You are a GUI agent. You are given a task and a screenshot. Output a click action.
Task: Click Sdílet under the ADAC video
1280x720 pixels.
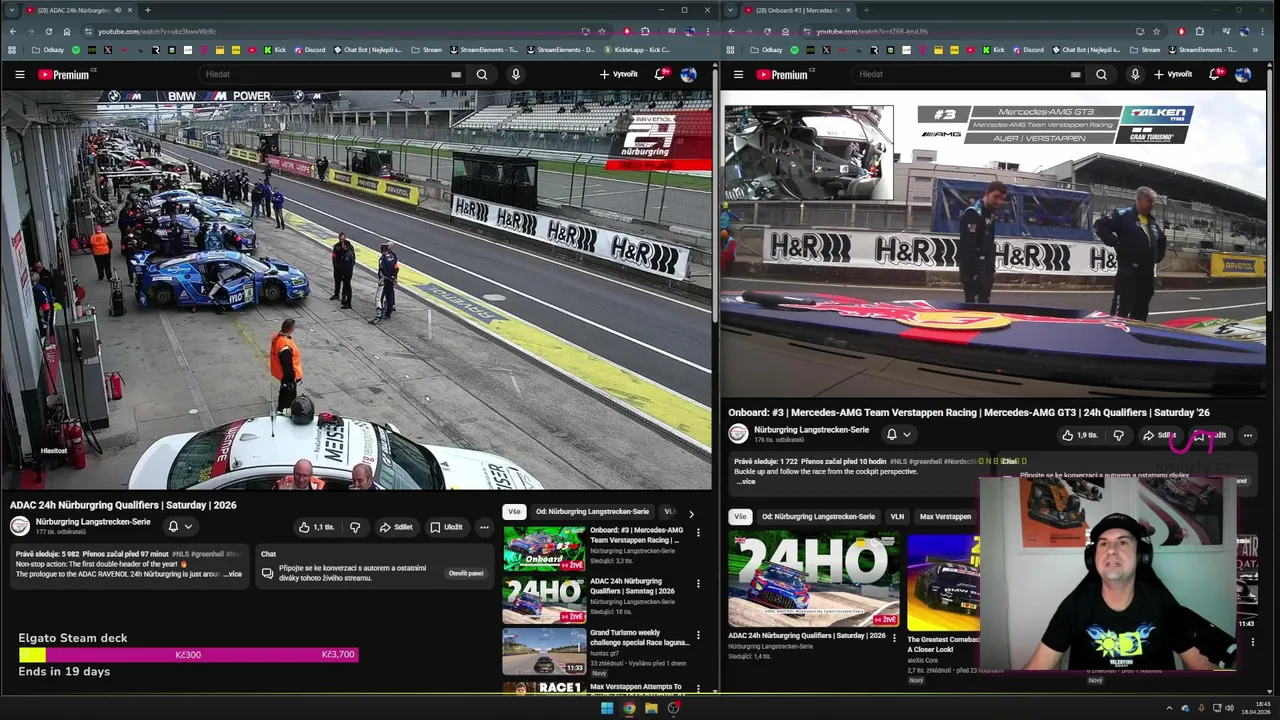pyautogui.click(x=396, y=527)
